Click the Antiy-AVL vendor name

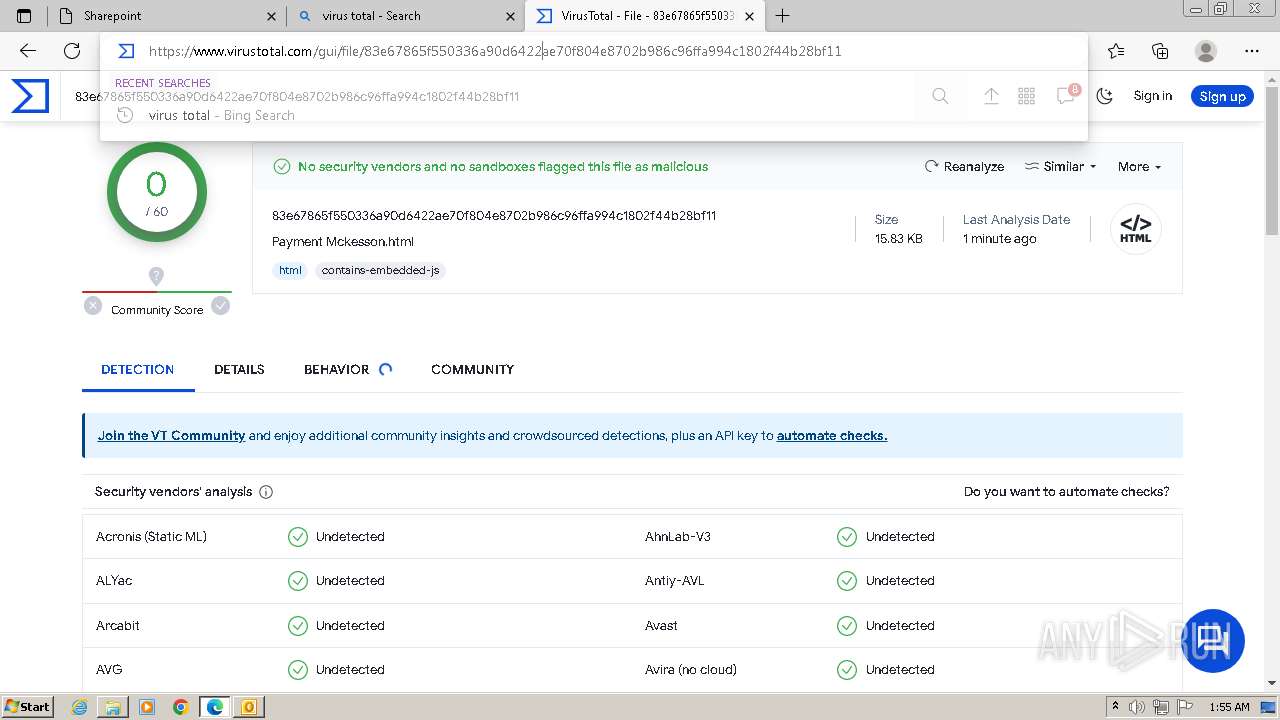(x=675, y=581)
